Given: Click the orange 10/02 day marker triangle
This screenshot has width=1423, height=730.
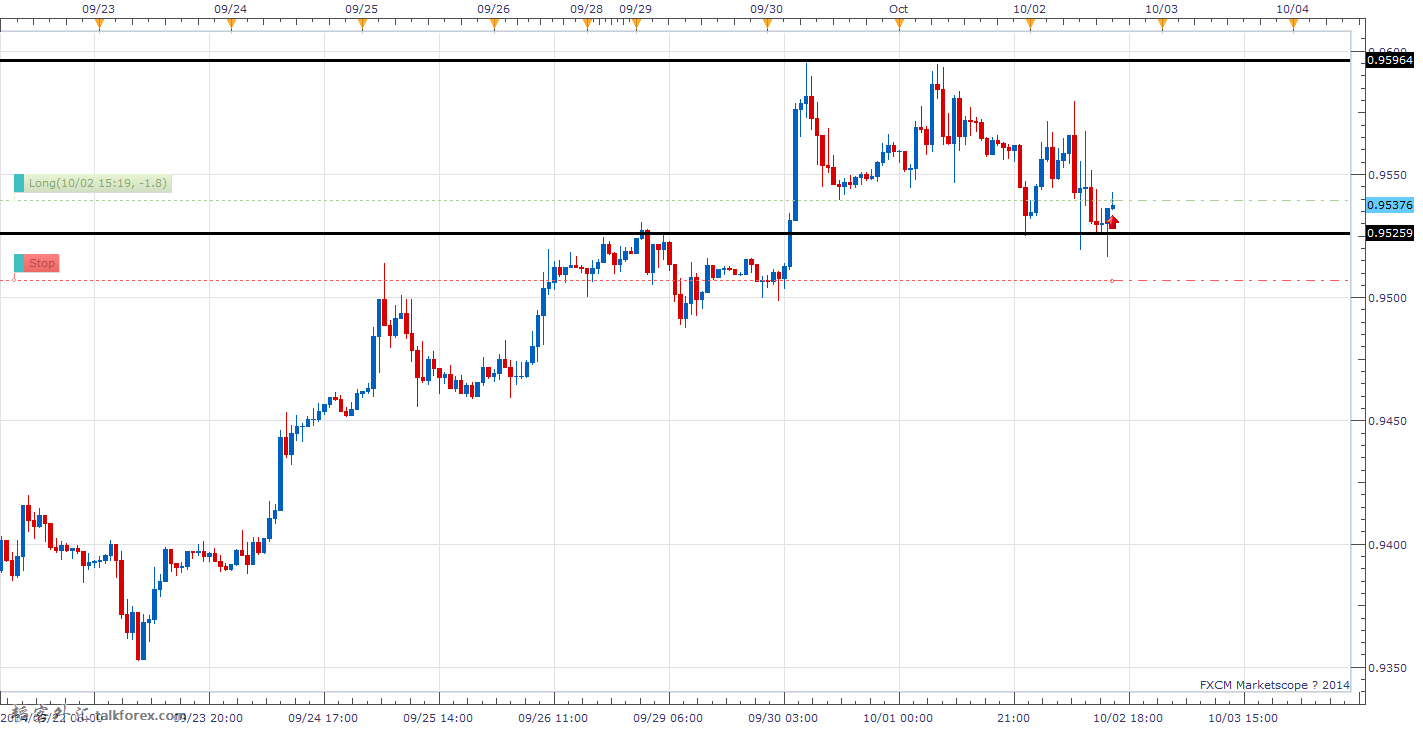Looking at the screenshot, I should (1030, 25).
